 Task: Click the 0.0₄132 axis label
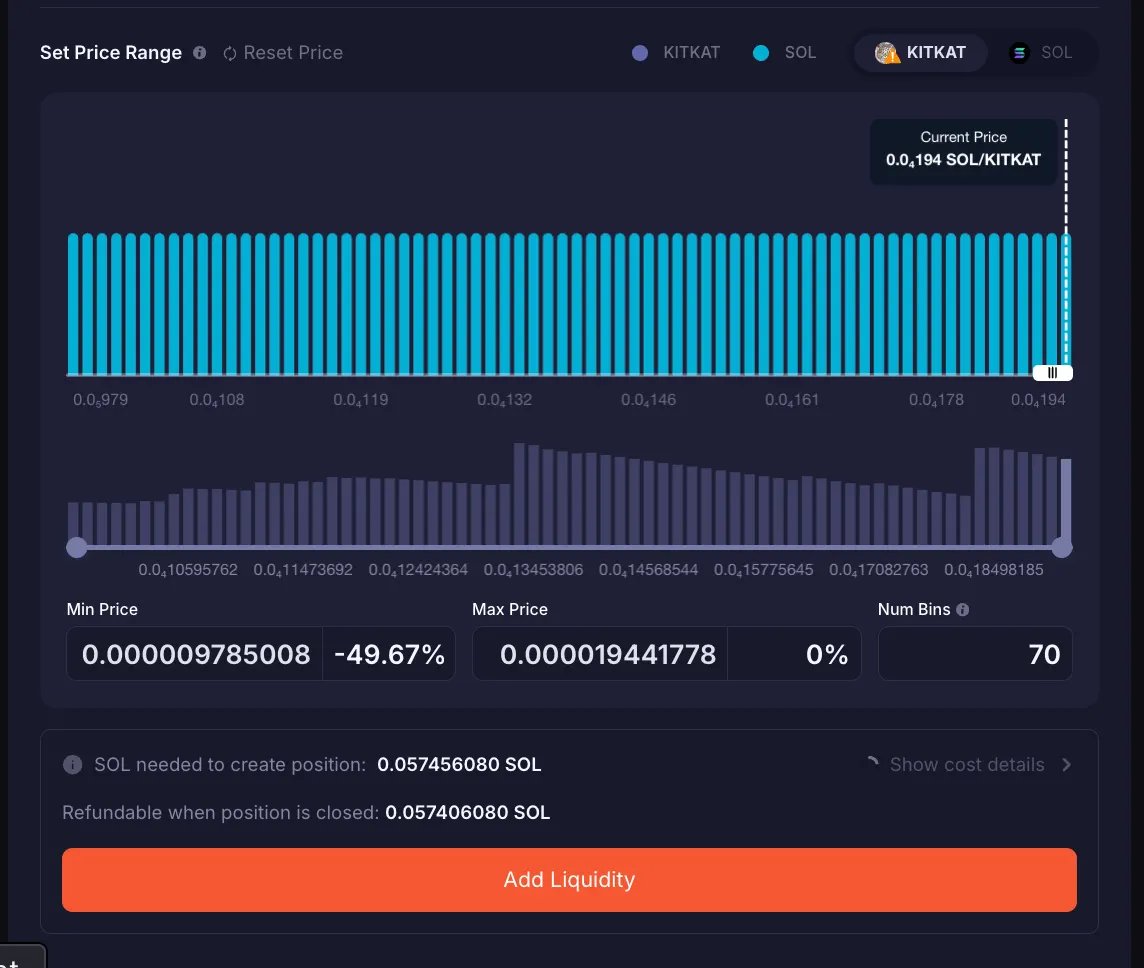coord(504,400)
